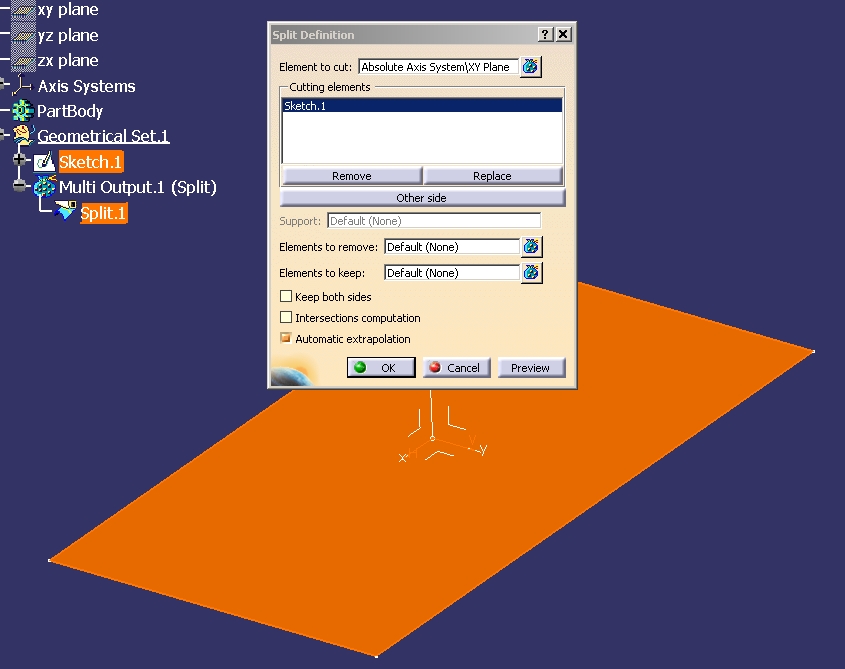Image resolution: width=845 pixels, height=669 pixels.
Task: Select the xy plane label
Action: pyautogui.click(x=68, y=10)
